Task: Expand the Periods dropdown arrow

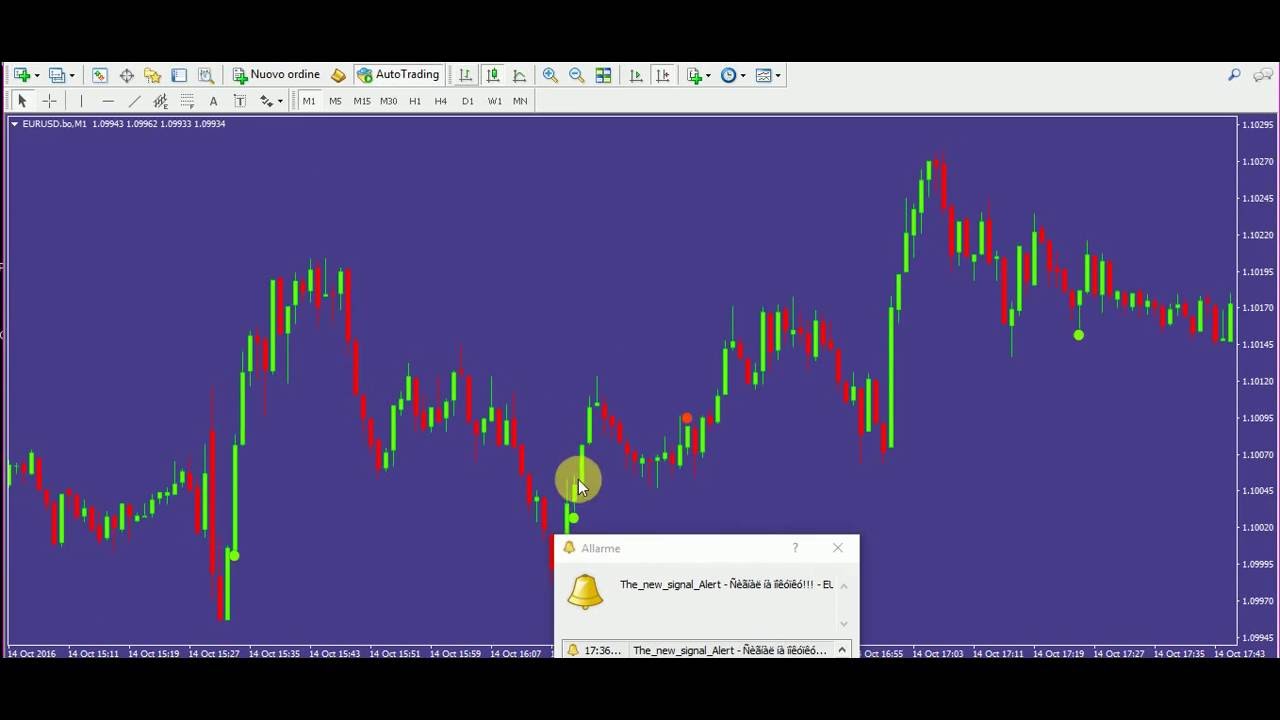Action: 742,76
